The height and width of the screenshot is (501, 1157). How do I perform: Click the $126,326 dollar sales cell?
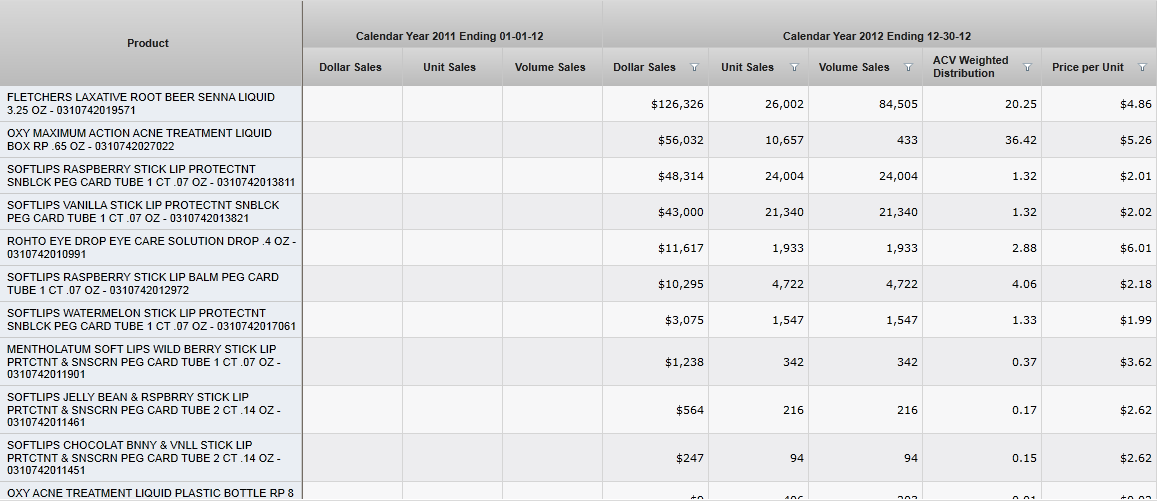pos(677,104)
